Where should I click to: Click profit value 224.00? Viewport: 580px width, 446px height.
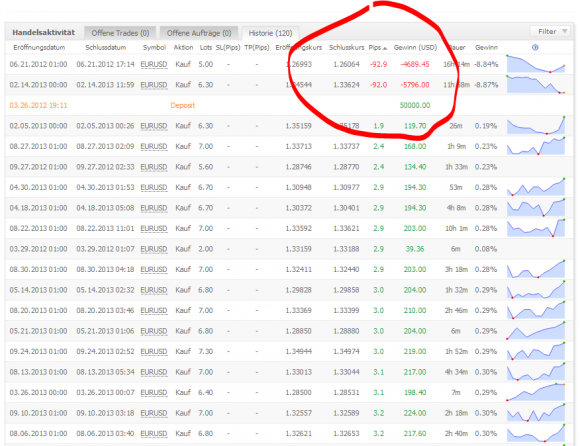415,413
